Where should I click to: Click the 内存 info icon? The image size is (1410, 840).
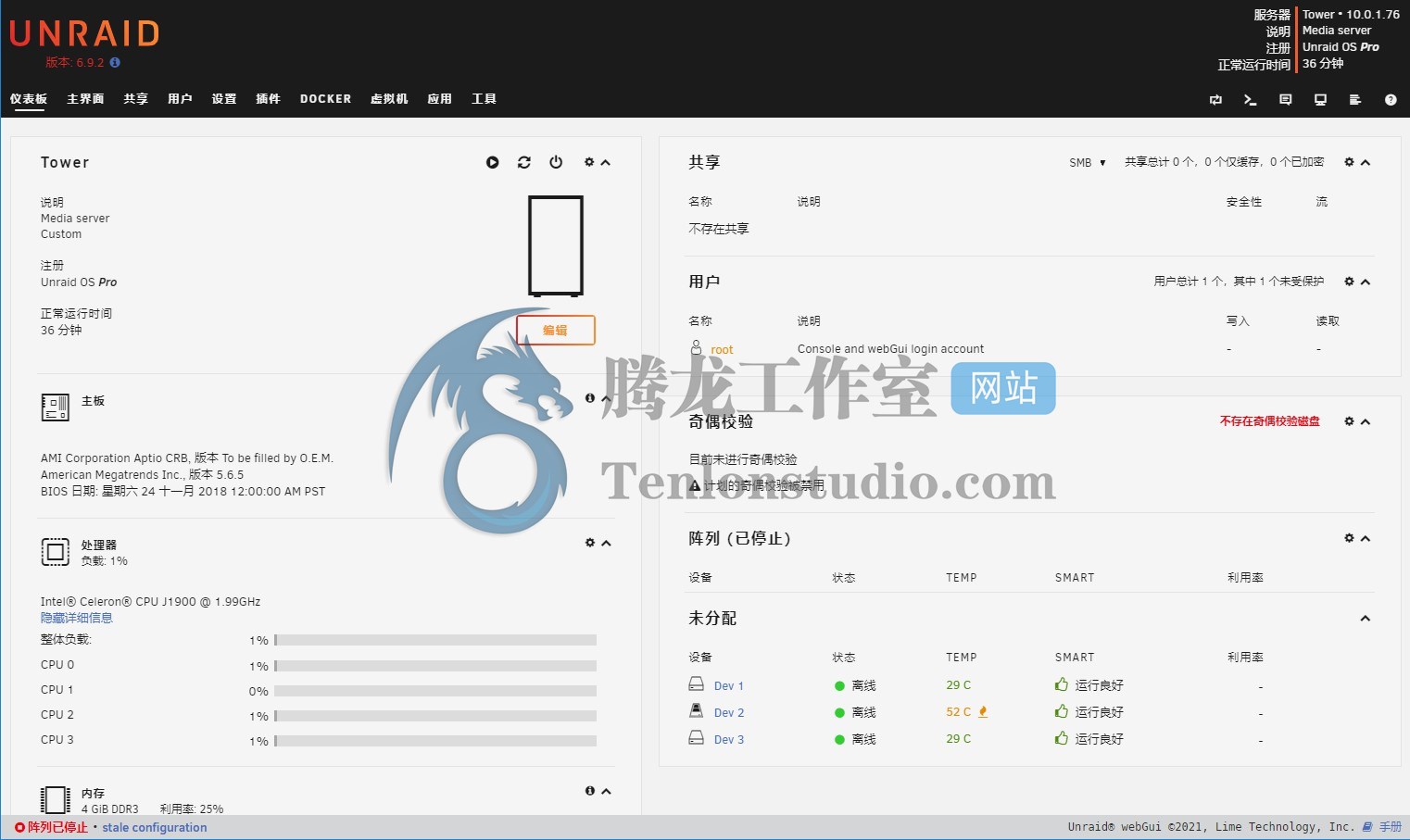coord(590,791)
